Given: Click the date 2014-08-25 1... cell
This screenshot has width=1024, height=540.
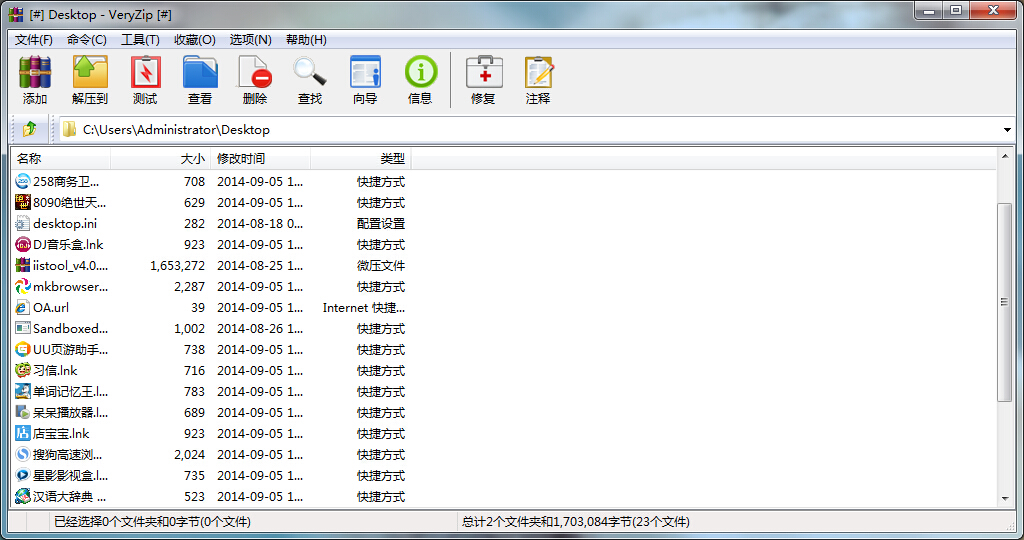Looking at the screenshot, I should (260, 266).
